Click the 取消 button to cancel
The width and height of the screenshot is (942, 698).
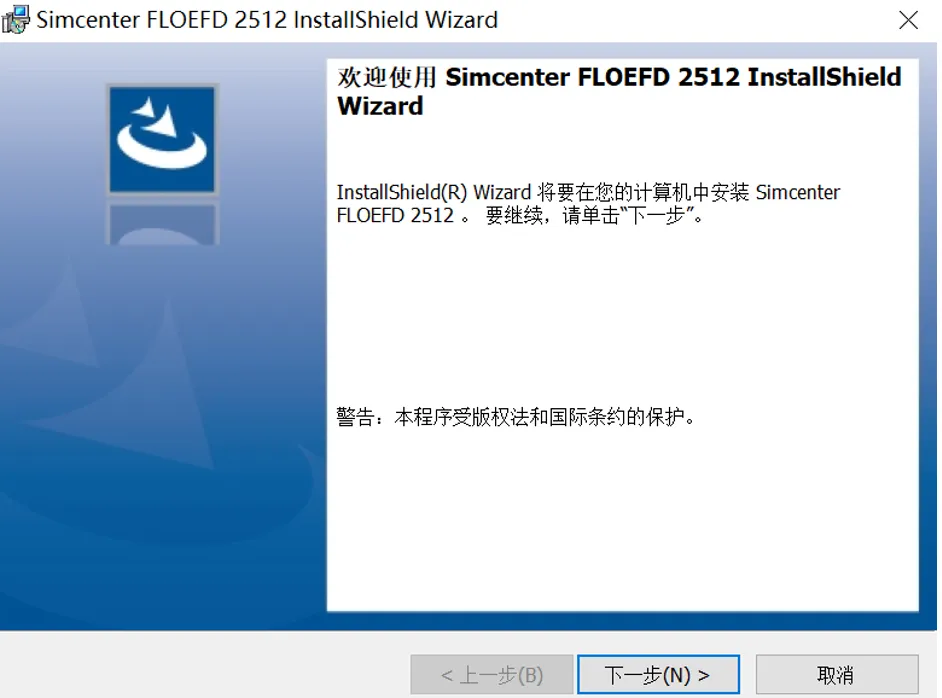click(836, 675)
